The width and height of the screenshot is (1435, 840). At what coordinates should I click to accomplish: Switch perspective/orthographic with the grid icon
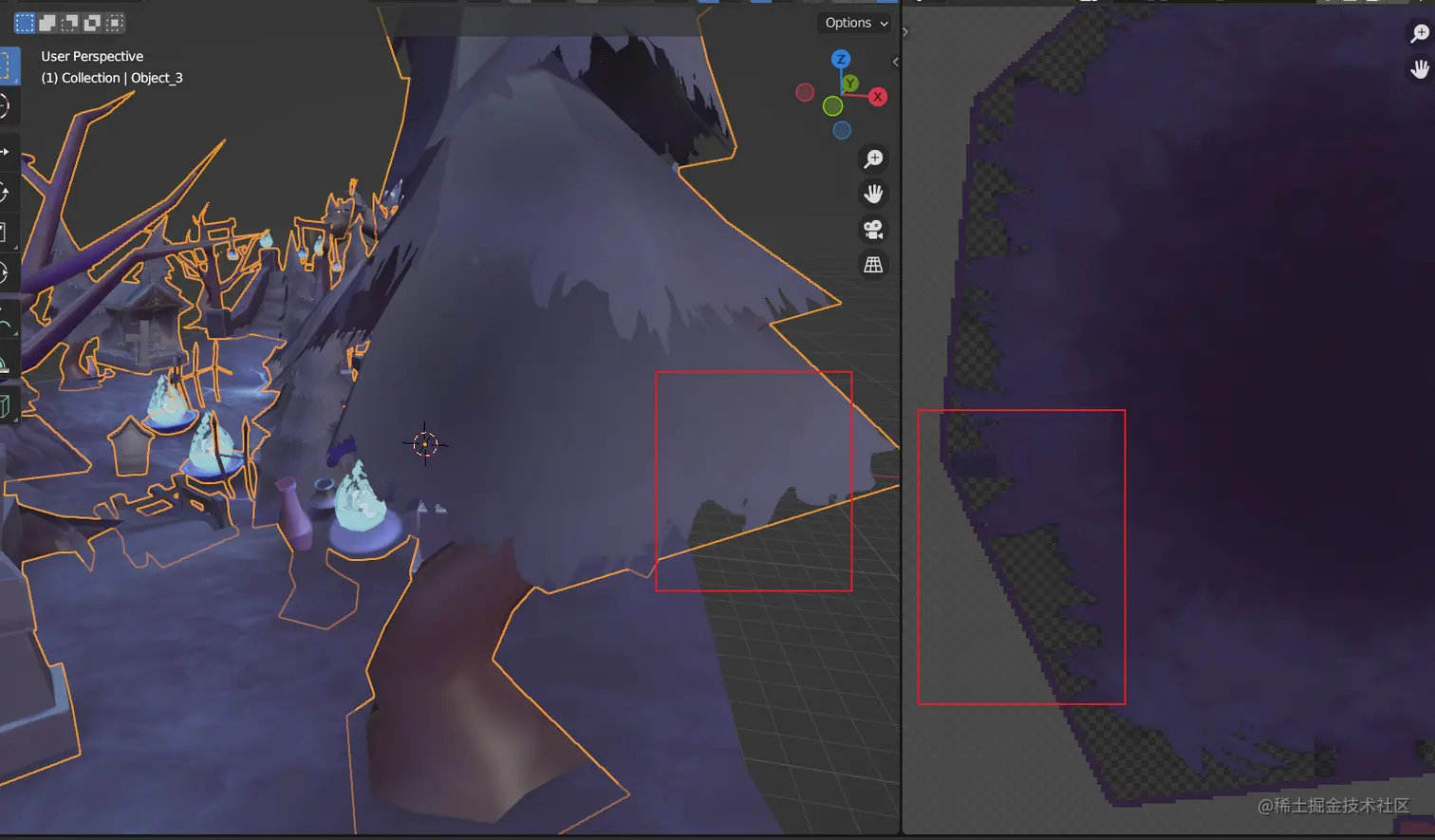[x=873, y=265]
